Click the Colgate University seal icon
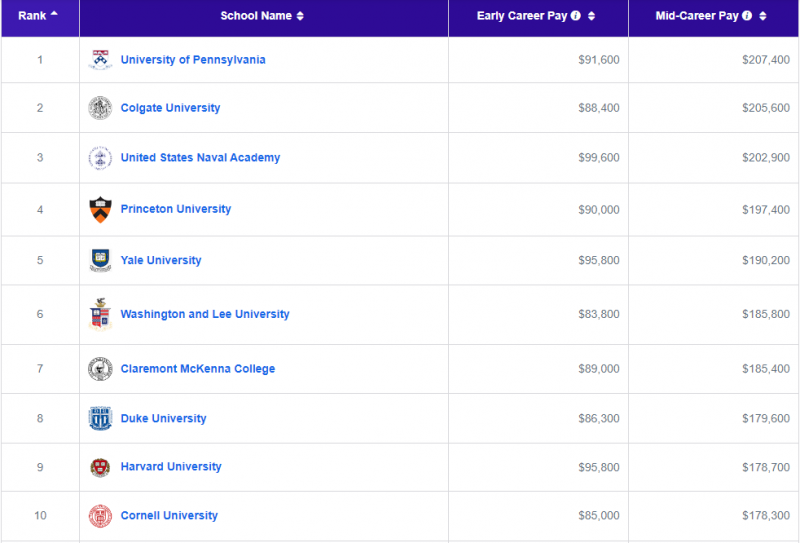800x543 pixels. 100,108
